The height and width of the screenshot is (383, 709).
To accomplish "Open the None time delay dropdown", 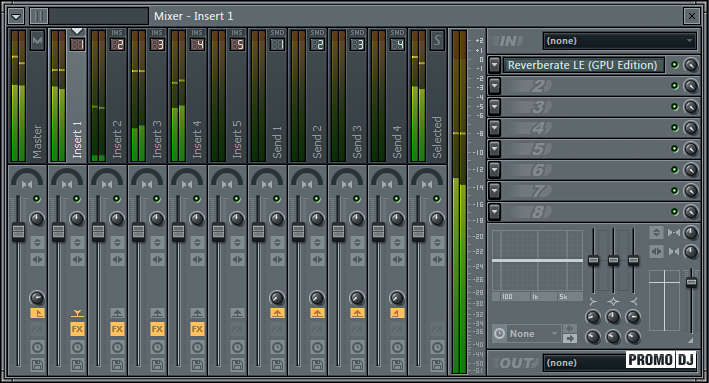I will coord(534,334).
